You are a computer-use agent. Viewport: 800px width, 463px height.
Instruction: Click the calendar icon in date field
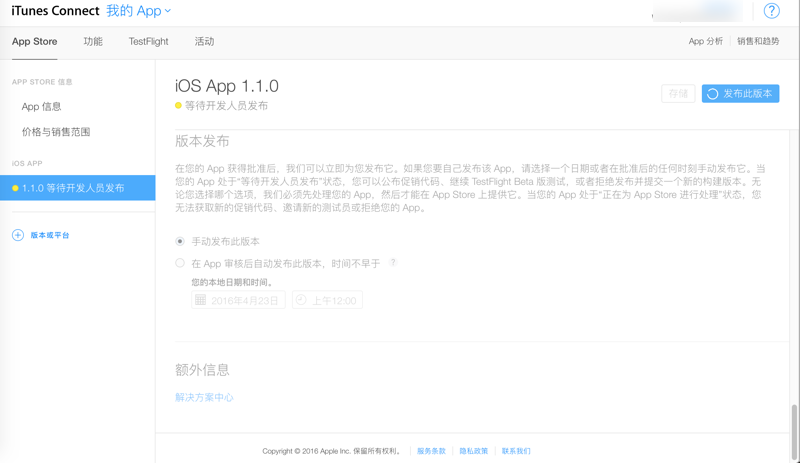[x=201, y=300]
